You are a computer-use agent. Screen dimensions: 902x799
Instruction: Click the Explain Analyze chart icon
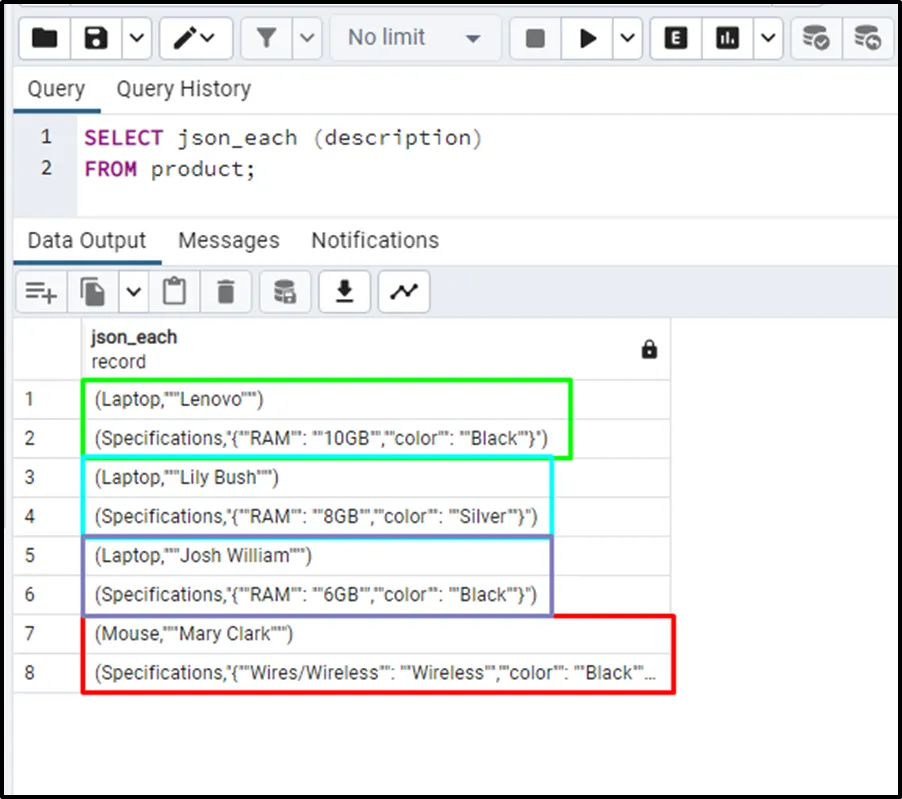click(727, 39)
